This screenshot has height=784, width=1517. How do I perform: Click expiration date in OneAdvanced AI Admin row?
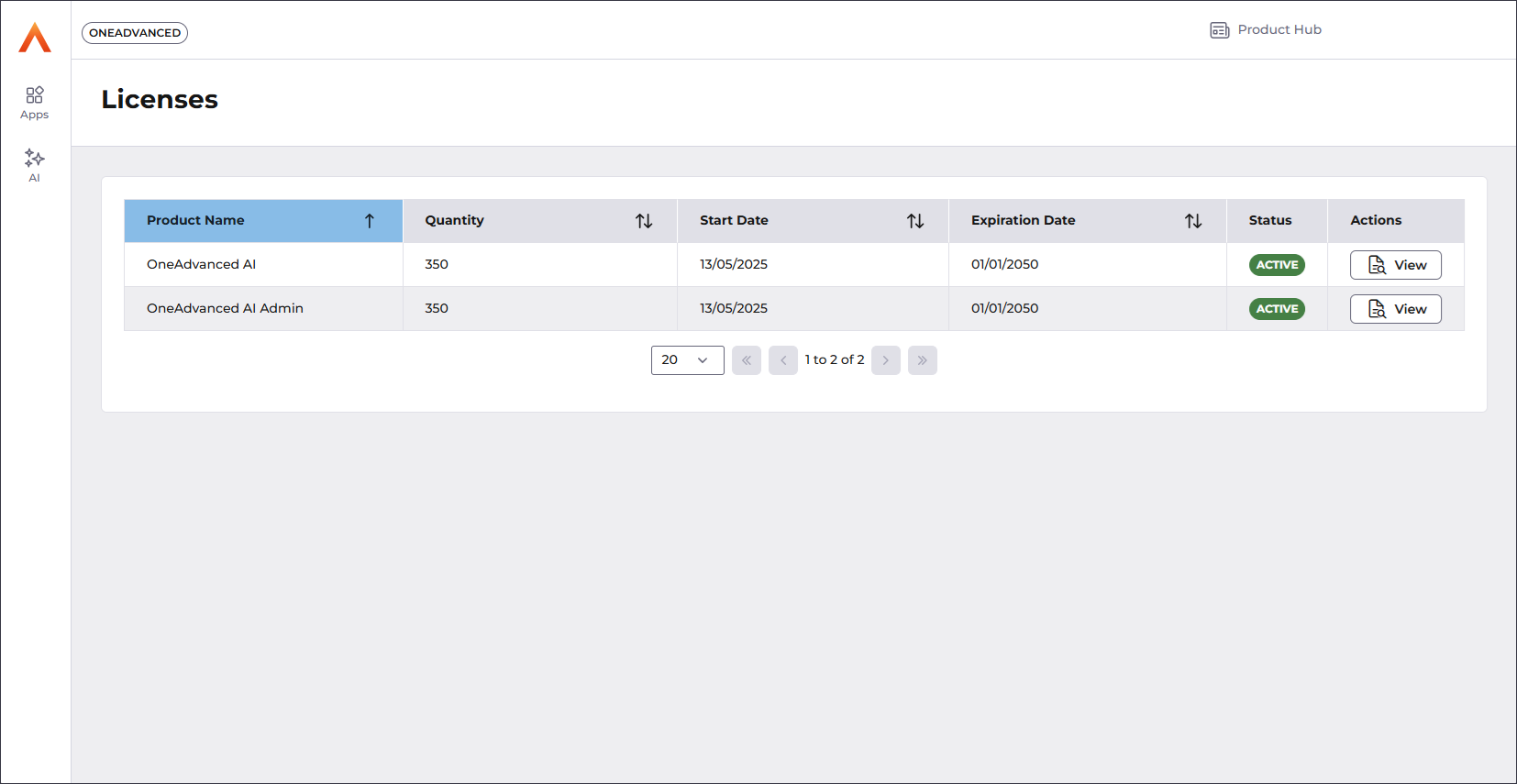click(x=1005, y=309)
